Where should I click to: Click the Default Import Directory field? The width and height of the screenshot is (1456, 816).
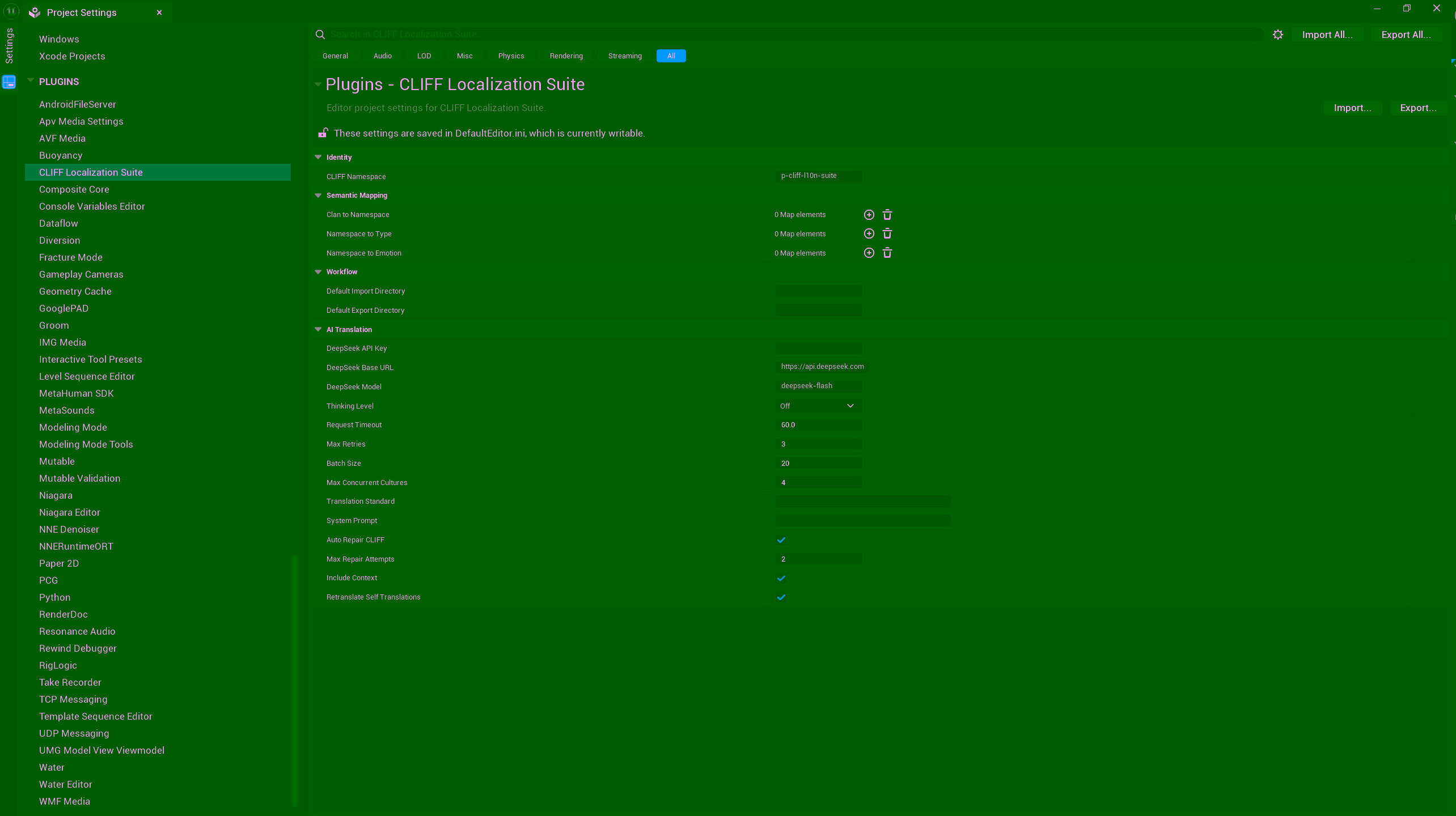pyautogui.click(x=818, y=291)
